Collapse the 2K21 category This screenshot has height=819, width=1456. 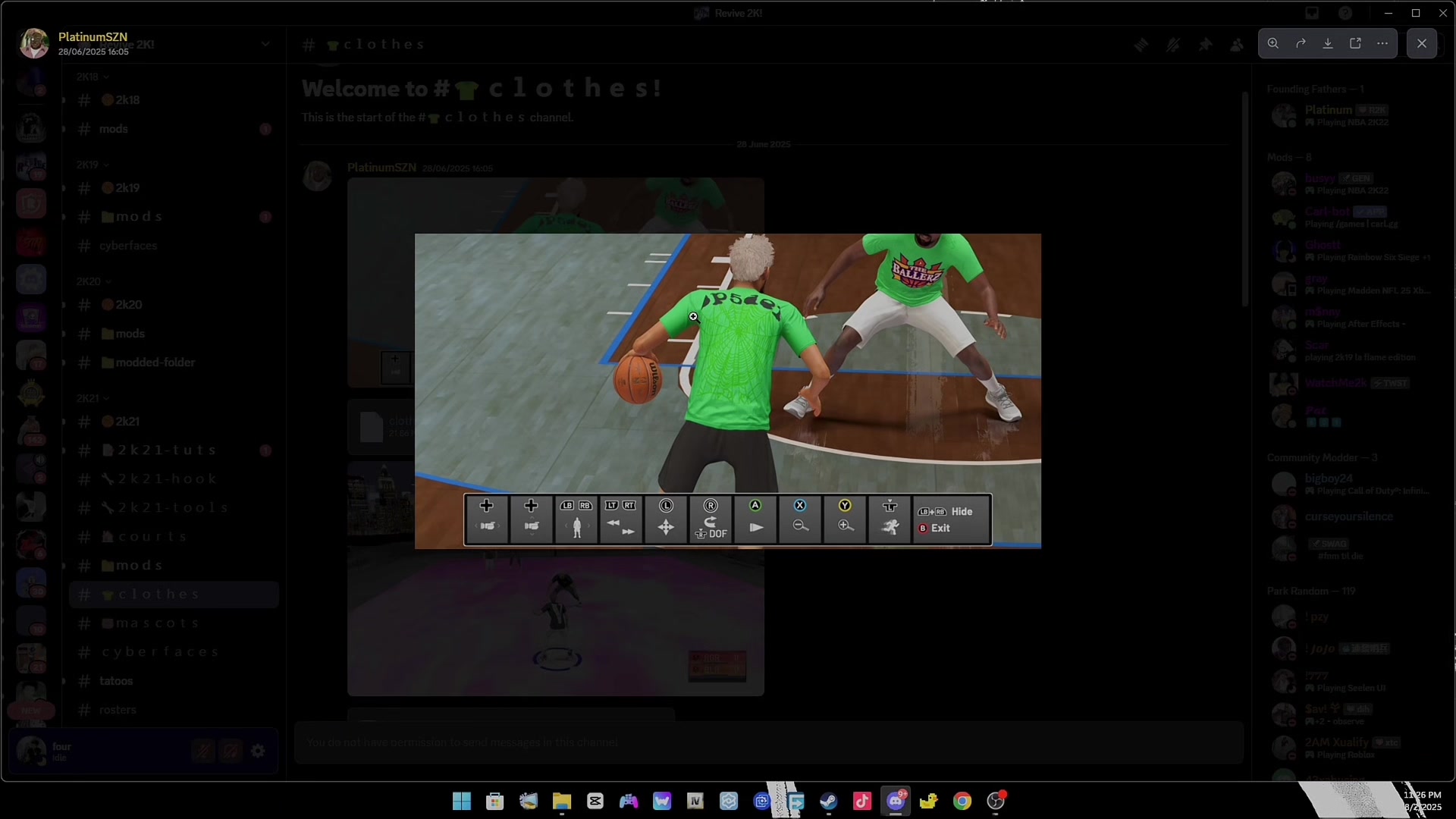(x=93, y=398)
